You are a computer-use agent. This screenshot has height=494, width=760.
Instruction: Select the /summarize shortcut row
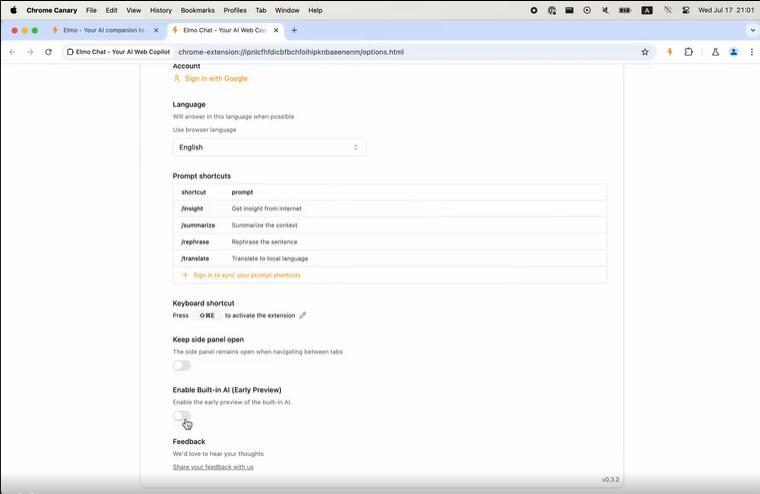coord(390,225)
